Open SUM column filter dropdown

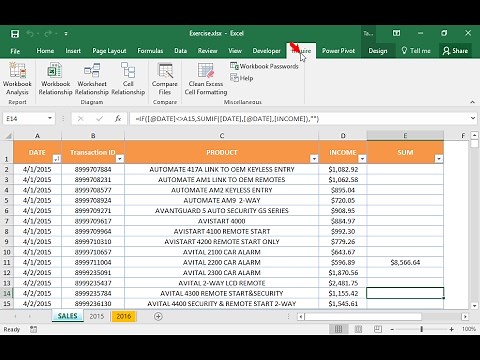(439, 159)
